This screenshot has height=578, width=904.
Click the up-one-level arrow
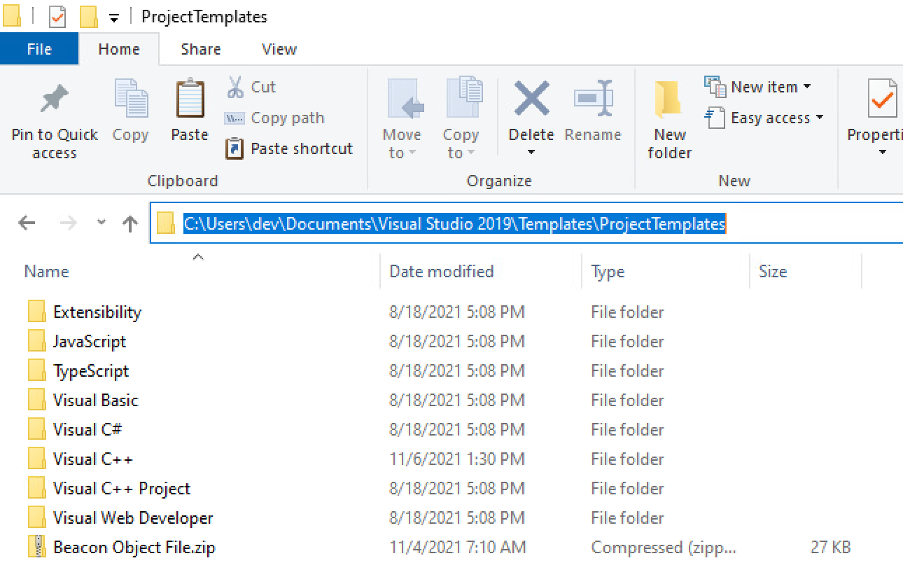(x=130, y=223)
